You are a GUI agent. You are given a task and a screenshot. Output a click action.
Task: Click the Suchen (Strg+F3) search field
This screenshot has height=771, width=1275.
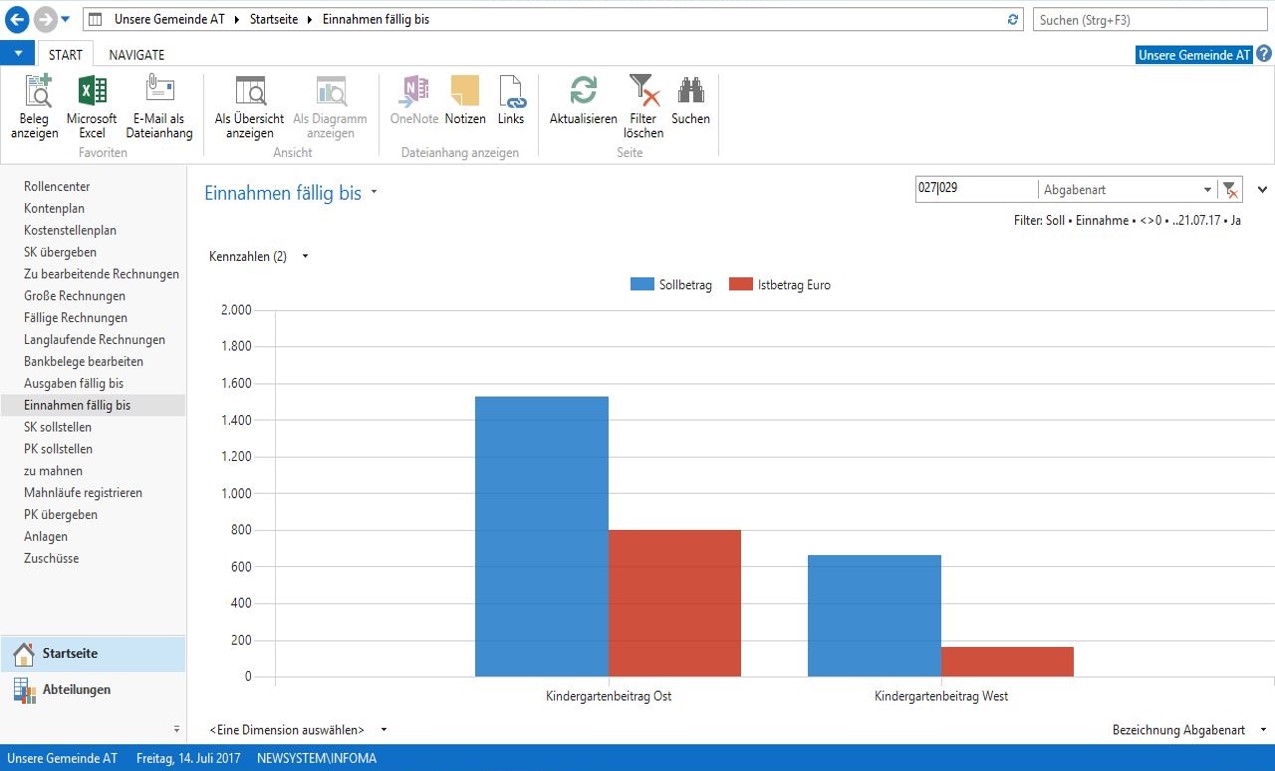click(x=1150, y=20)
